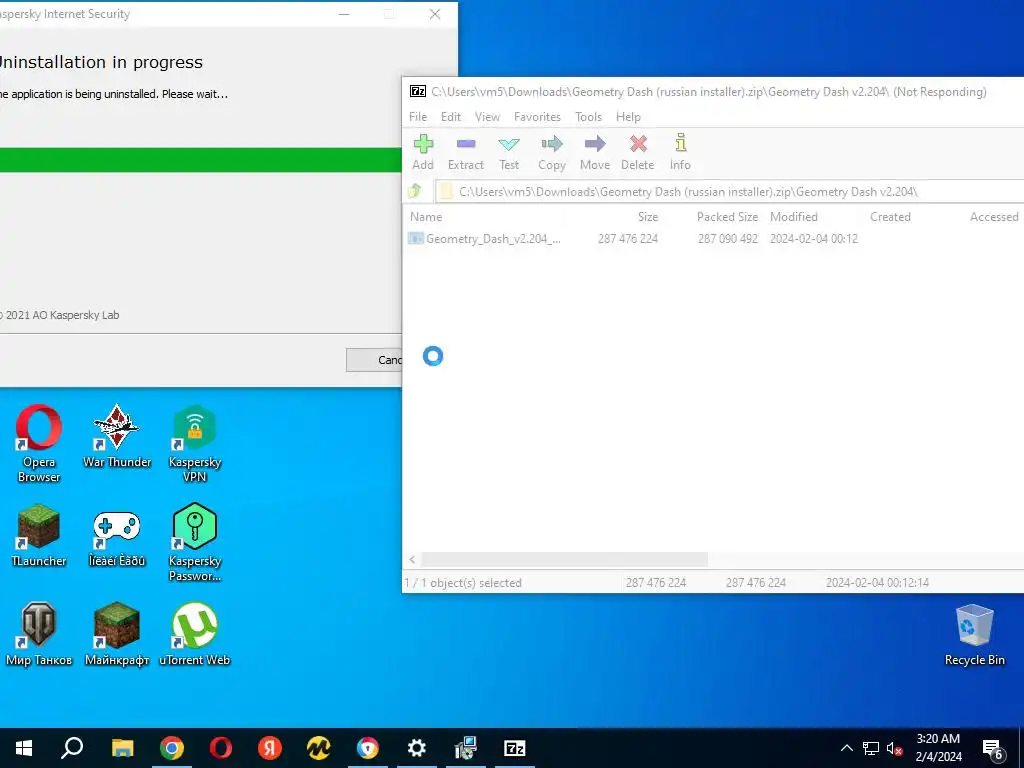The image size is (1024, 768).
Task: Open Google Chrome from the taskbar
Action: (x=172, y=748)
